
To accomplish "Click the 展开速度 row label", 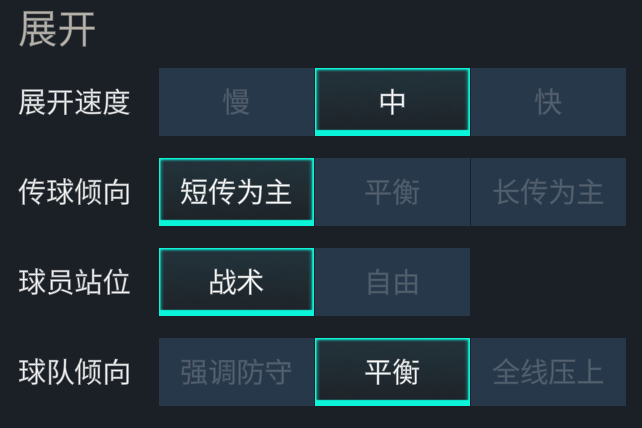I will (x=75, y=102).
